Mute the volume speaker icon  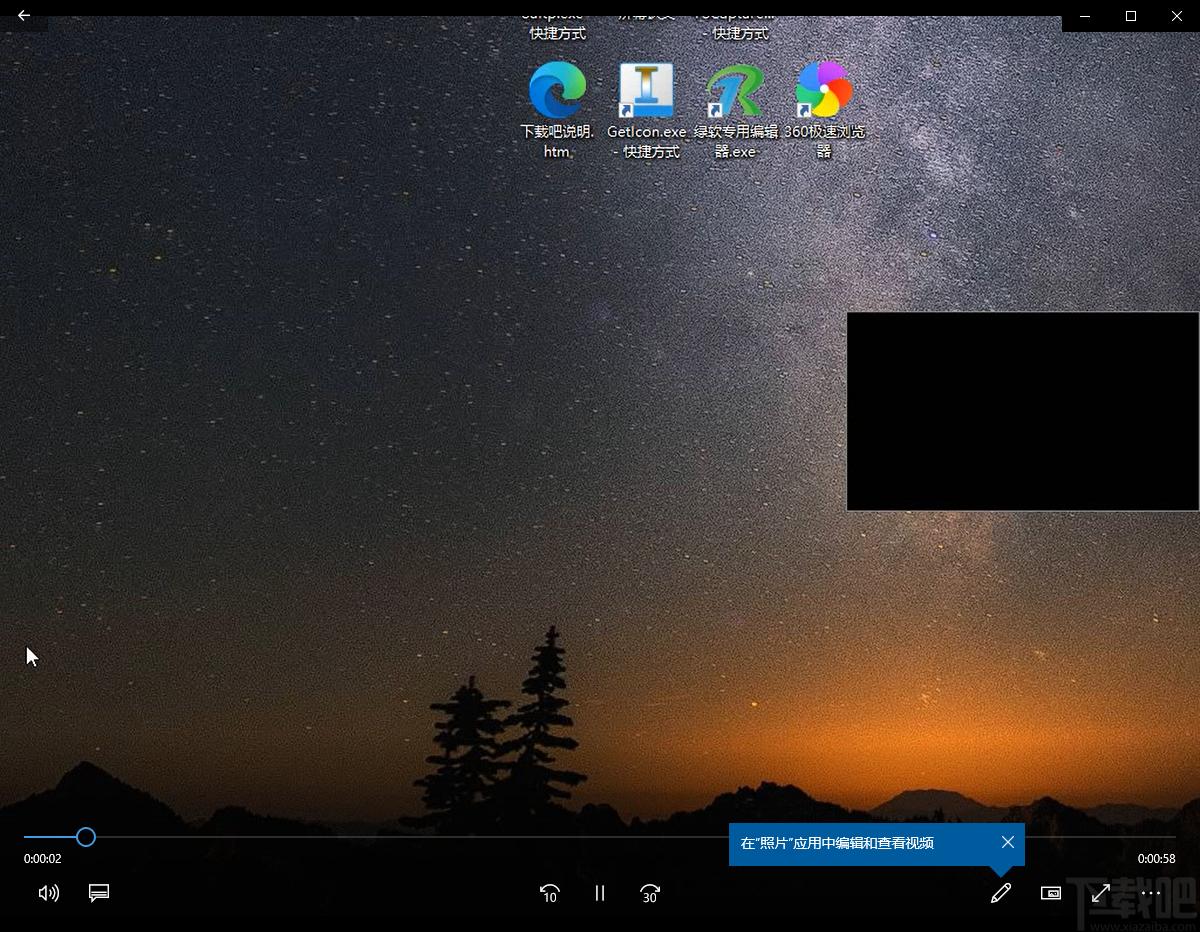click(x=48, y=893)
